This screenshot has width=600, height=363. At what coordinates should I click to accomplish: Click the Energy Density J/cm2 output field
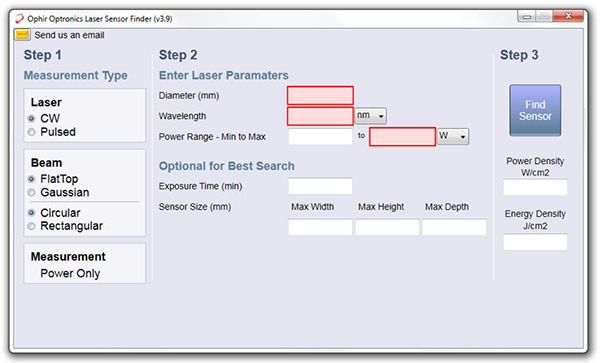click(535, 242)
